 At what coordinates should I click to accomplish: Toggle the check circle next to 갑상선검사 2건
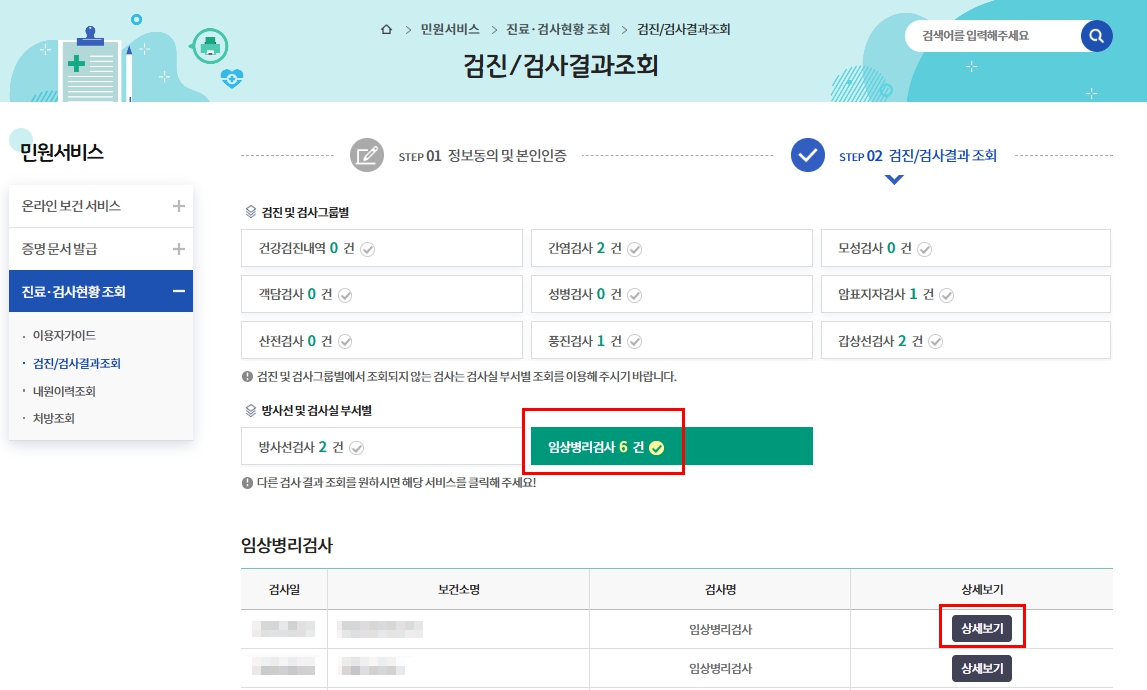(x=936, y=340)
